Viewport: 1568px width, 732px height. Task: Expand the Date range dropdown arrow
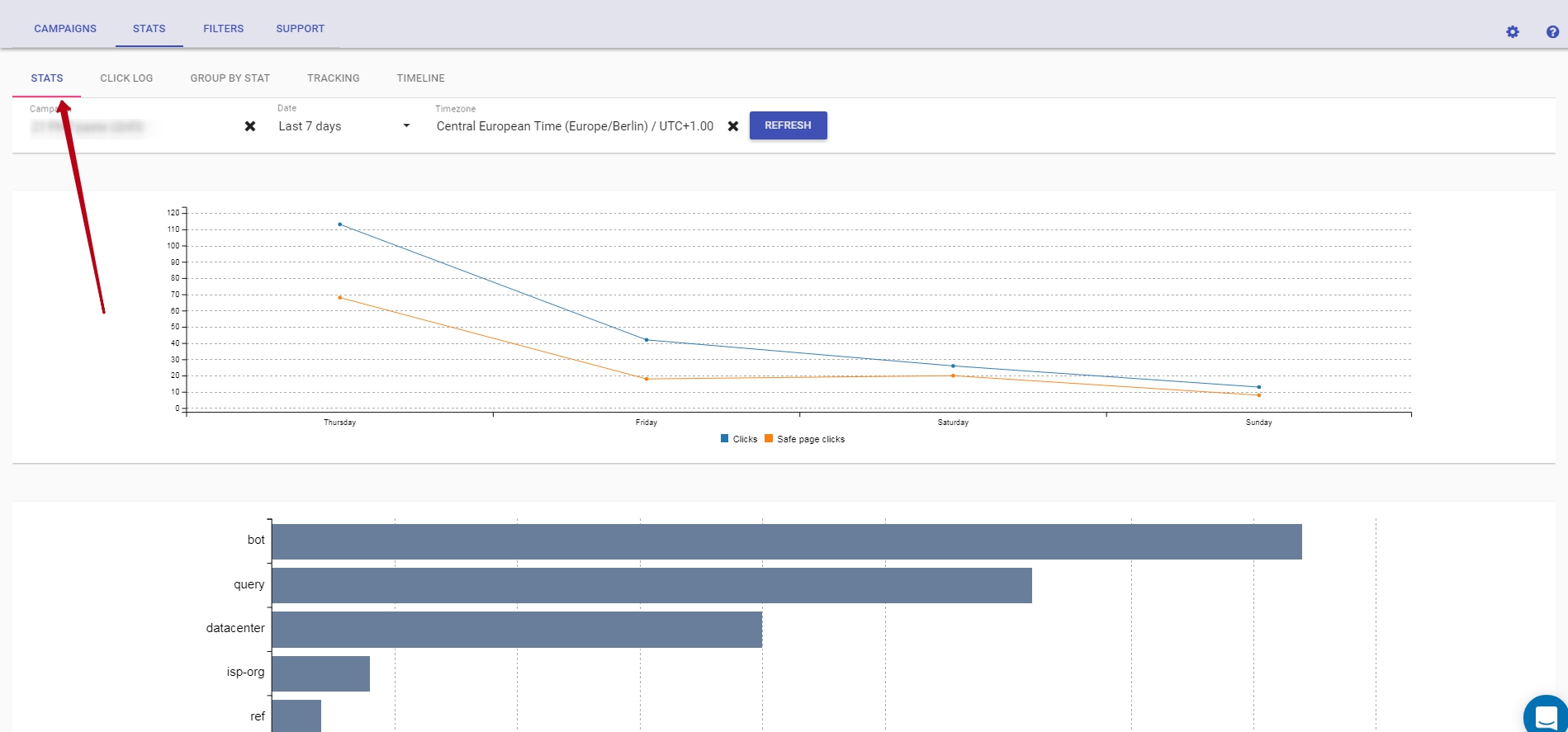pos(405,126)
